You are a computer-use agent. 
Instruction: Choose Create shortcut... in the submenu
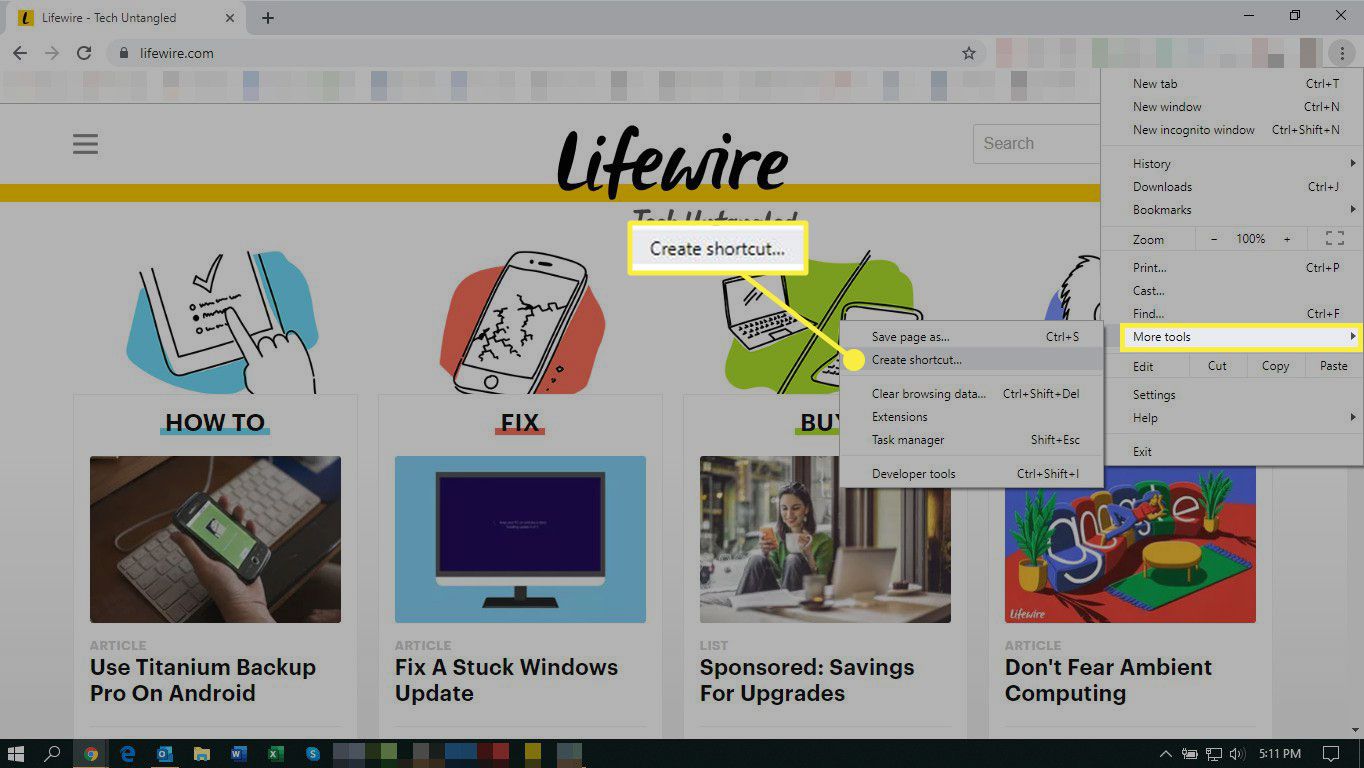tap(971, 360)
